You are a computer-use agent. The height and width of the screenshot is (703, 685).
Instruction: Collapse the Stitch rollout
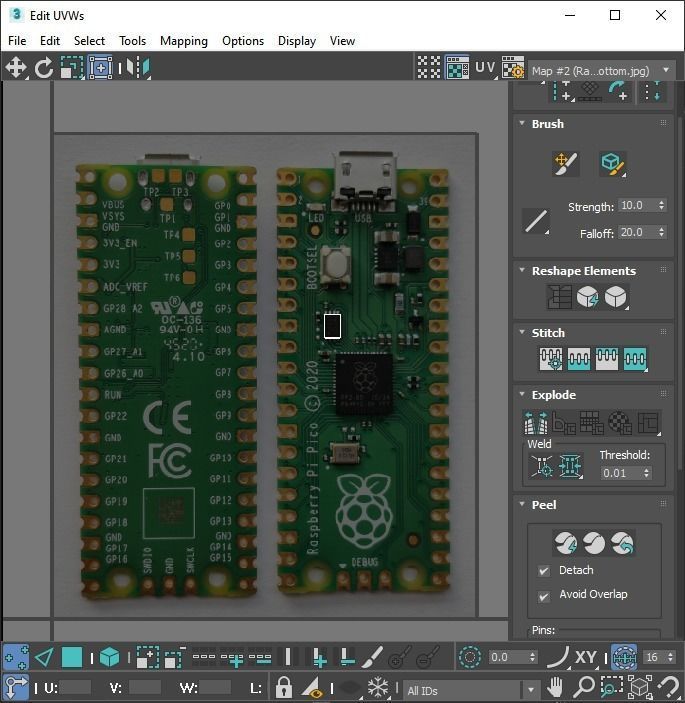click(522, 332)
